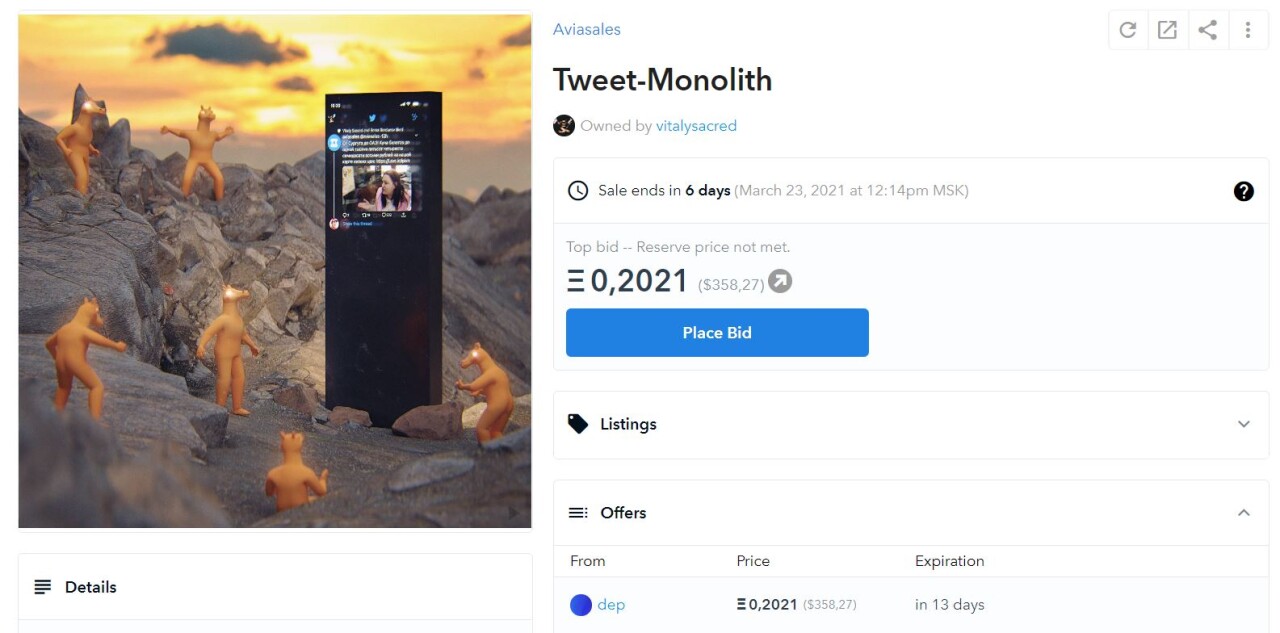Click the Listings price tag icon
Screen dimensions: 1280x633
578,424
